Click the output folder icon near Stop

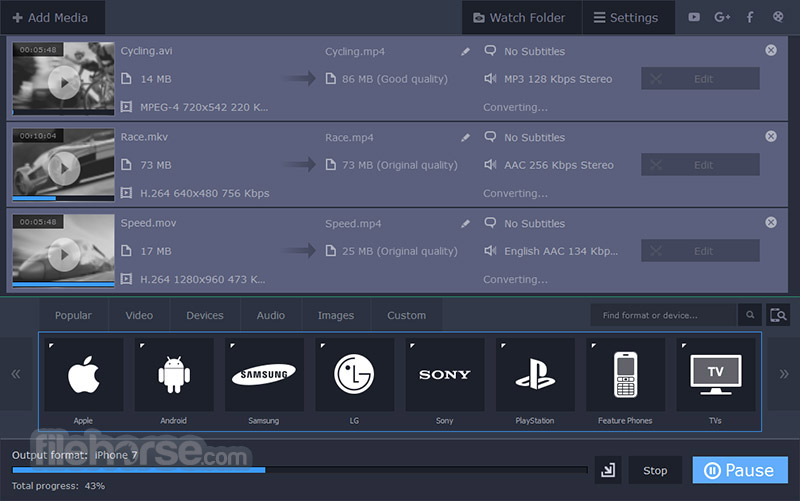pyautogui.click(x=608, y=470)
